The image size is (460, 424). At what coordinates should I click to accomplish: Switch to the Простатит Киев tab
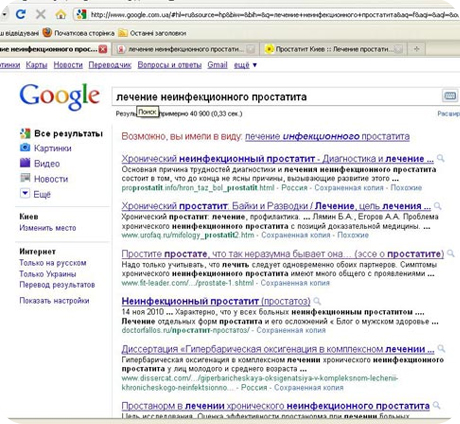pos(334,49)
